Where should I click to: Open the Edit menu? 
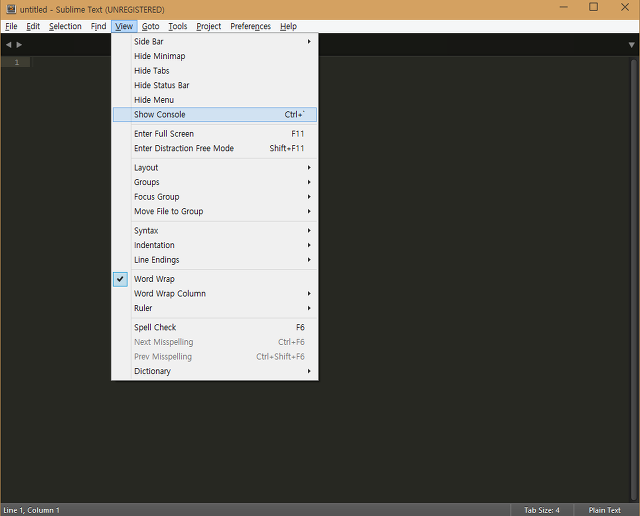(33, 27)
